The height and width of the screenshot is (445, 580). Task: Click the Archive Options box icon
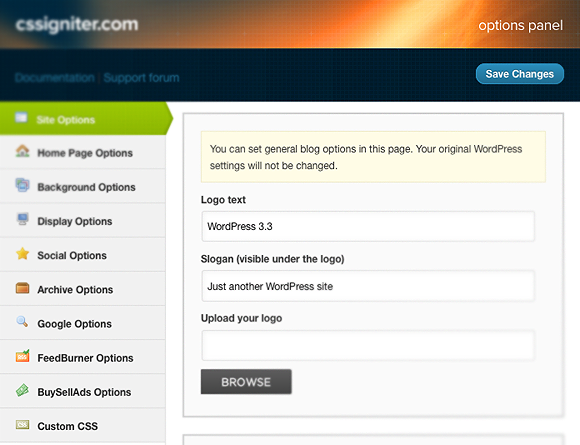pos(23,287)
